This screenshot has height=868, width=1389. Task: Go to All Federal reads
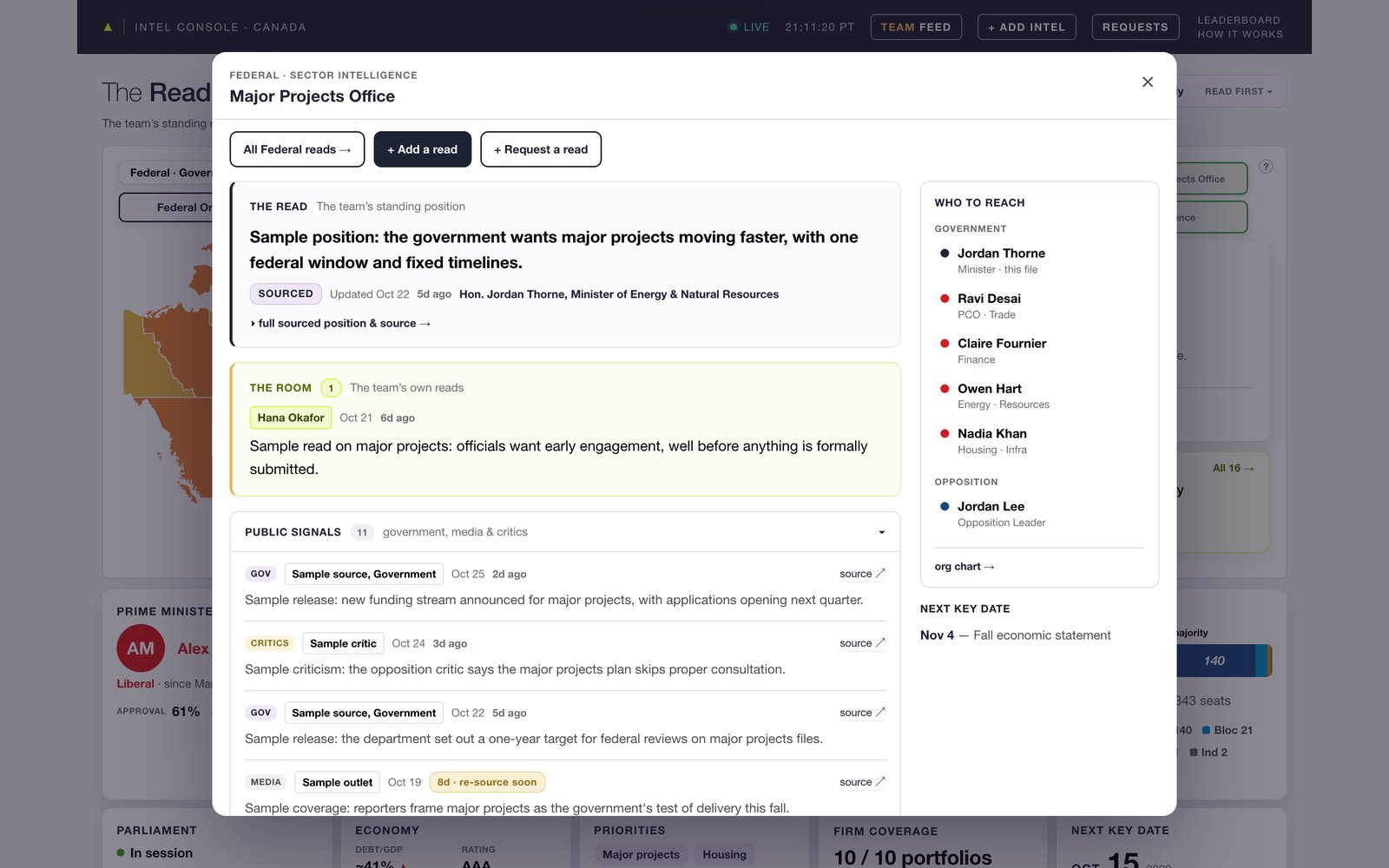tap(297, 149)
